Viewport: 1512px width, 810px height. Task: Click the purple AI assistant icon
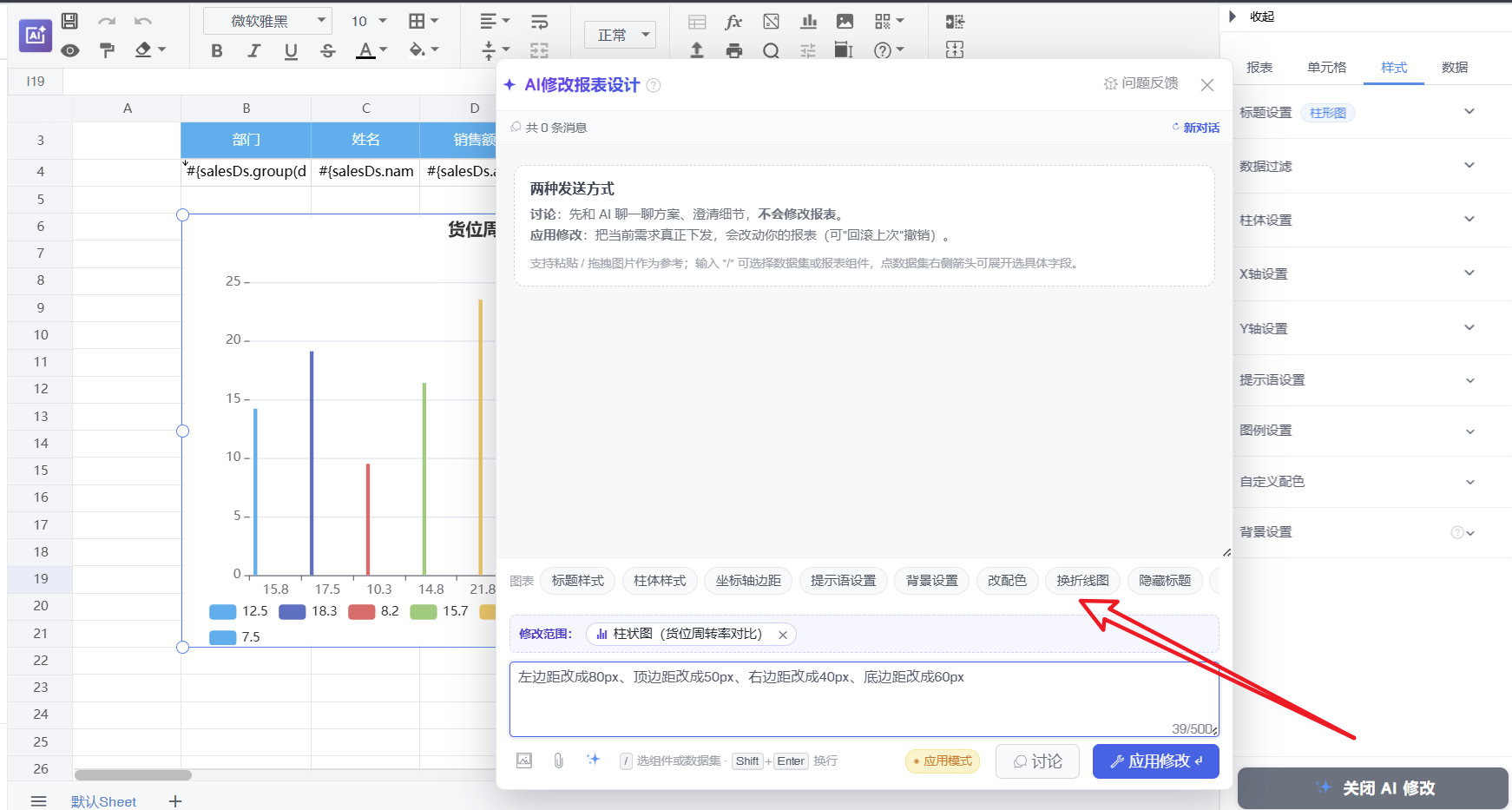coord(36,36)
